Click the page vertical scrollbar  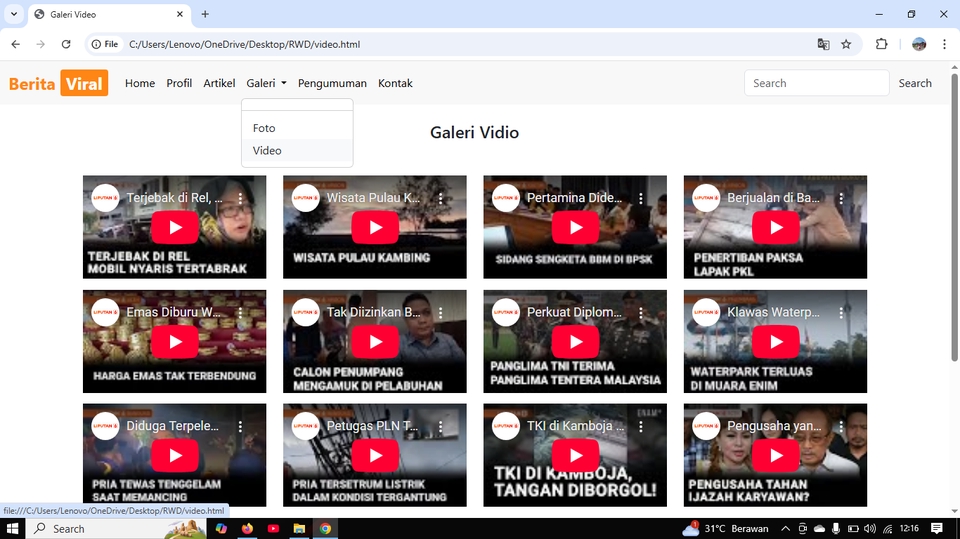pyautogui.click(x=954, y=220)
